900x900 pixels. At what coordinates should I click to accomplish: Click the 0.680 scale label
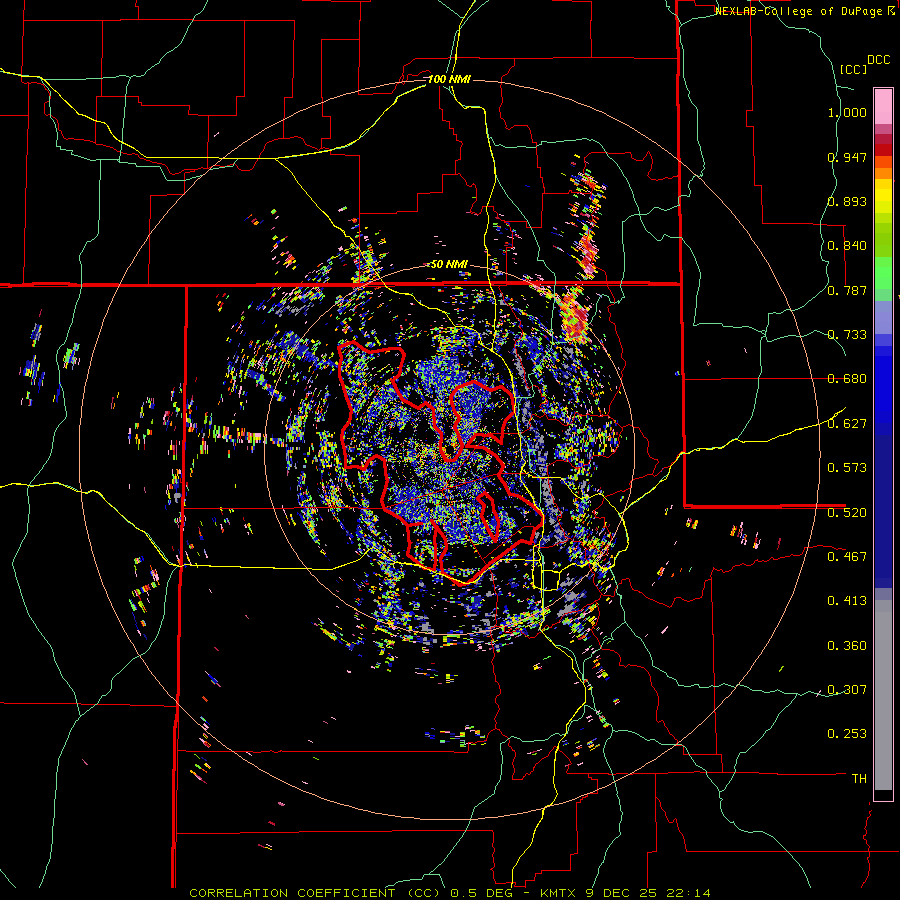tap(847, 379)
